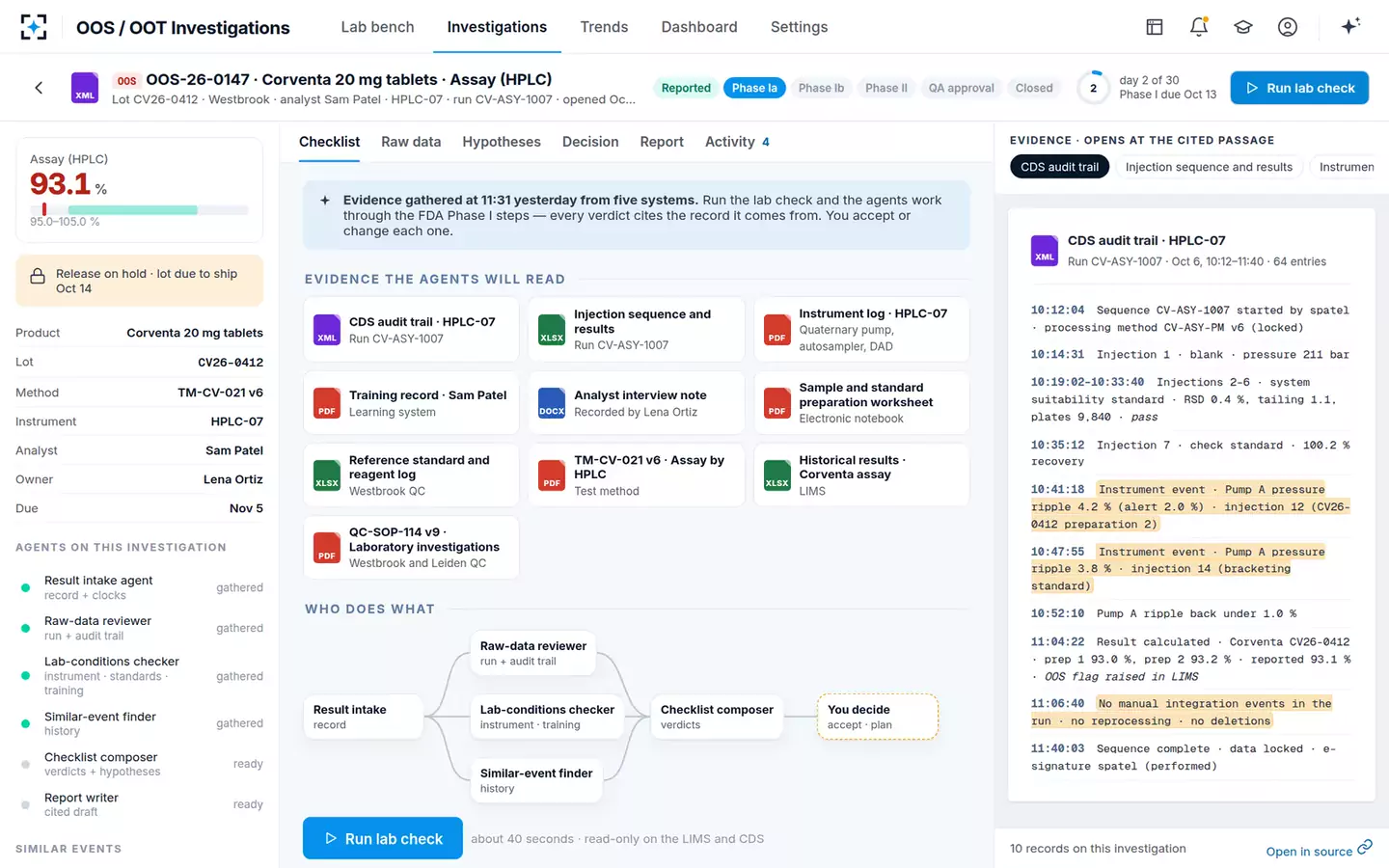The image size is (1389, 868).
Task: Open the Settings tab
Action: (799, 27)
